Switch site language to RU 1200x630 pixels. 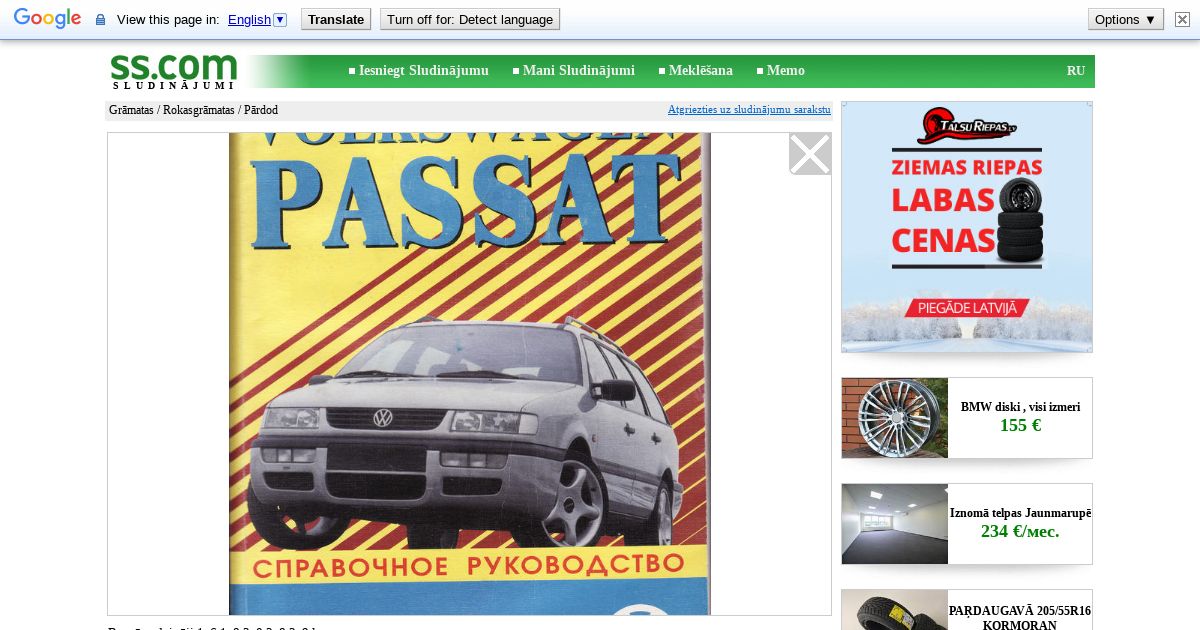(x=1076, y=70)
